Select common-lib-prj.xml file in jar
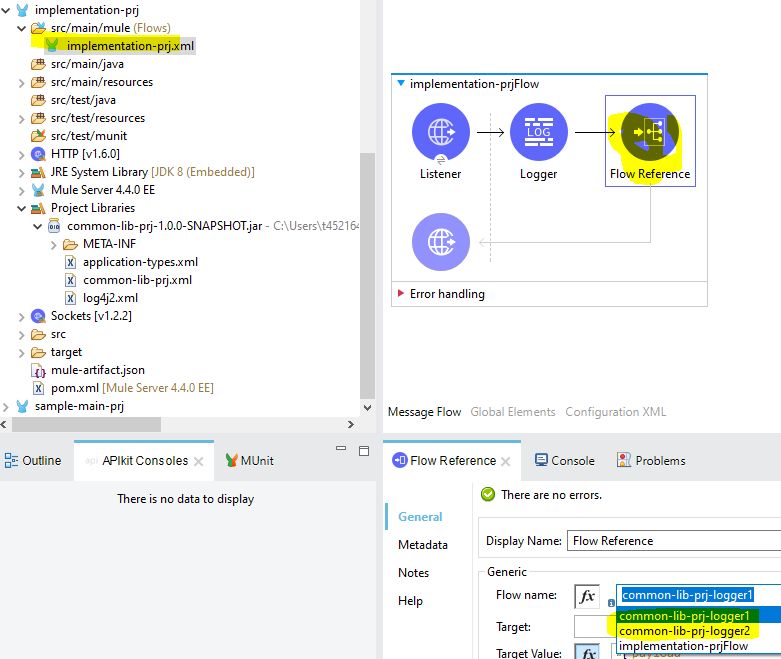781x659 pixels. pos(137,280)
